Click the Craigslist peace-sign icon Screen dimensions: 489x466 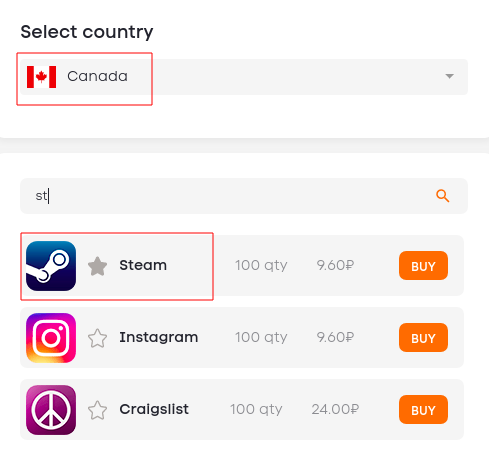click(x=51, y=410)
